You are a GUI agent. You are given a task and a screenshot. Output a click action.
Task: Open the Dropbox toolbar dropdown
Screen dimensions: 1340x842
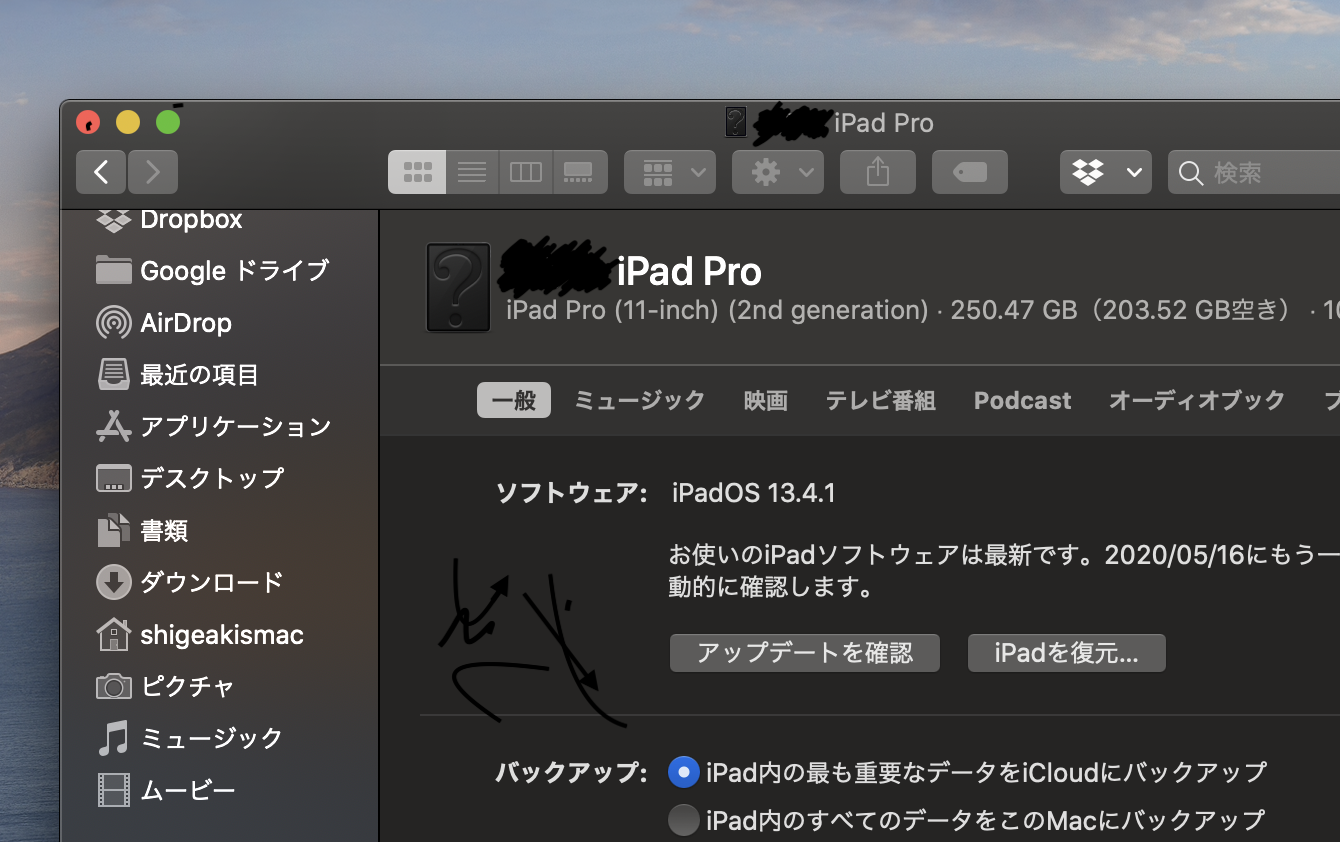click(x=1106, y=172)
